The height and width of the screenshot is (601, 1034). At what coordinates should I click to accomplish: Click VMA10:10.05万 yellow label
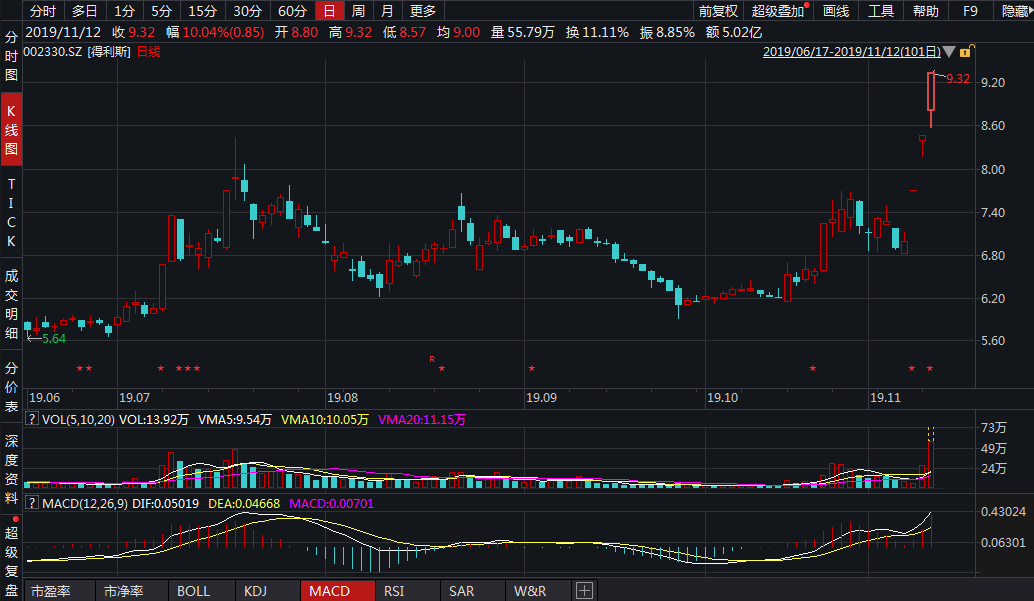pyautogui.click(x=324, y=420)
